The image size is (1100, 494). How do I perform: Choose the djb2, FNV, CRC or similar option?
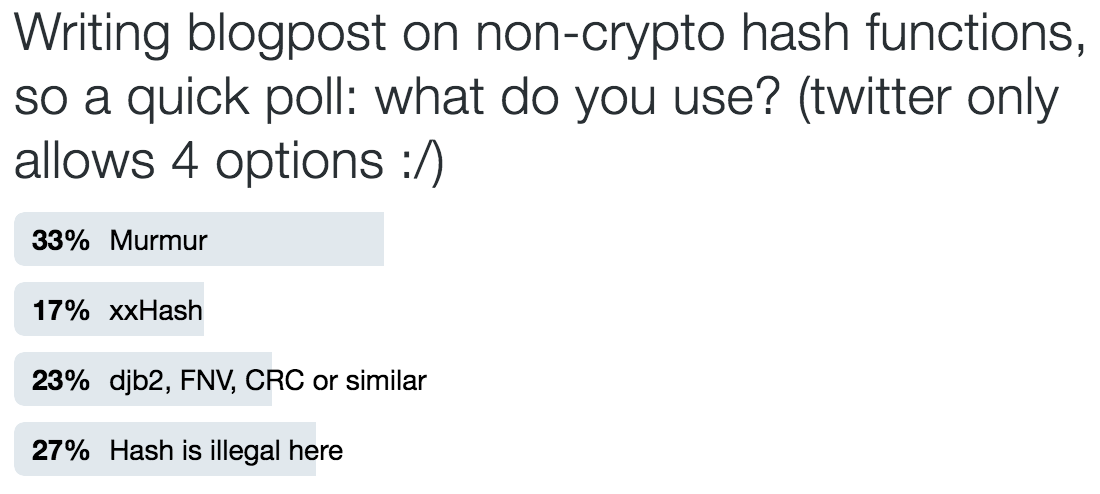(x=220, y=380)
